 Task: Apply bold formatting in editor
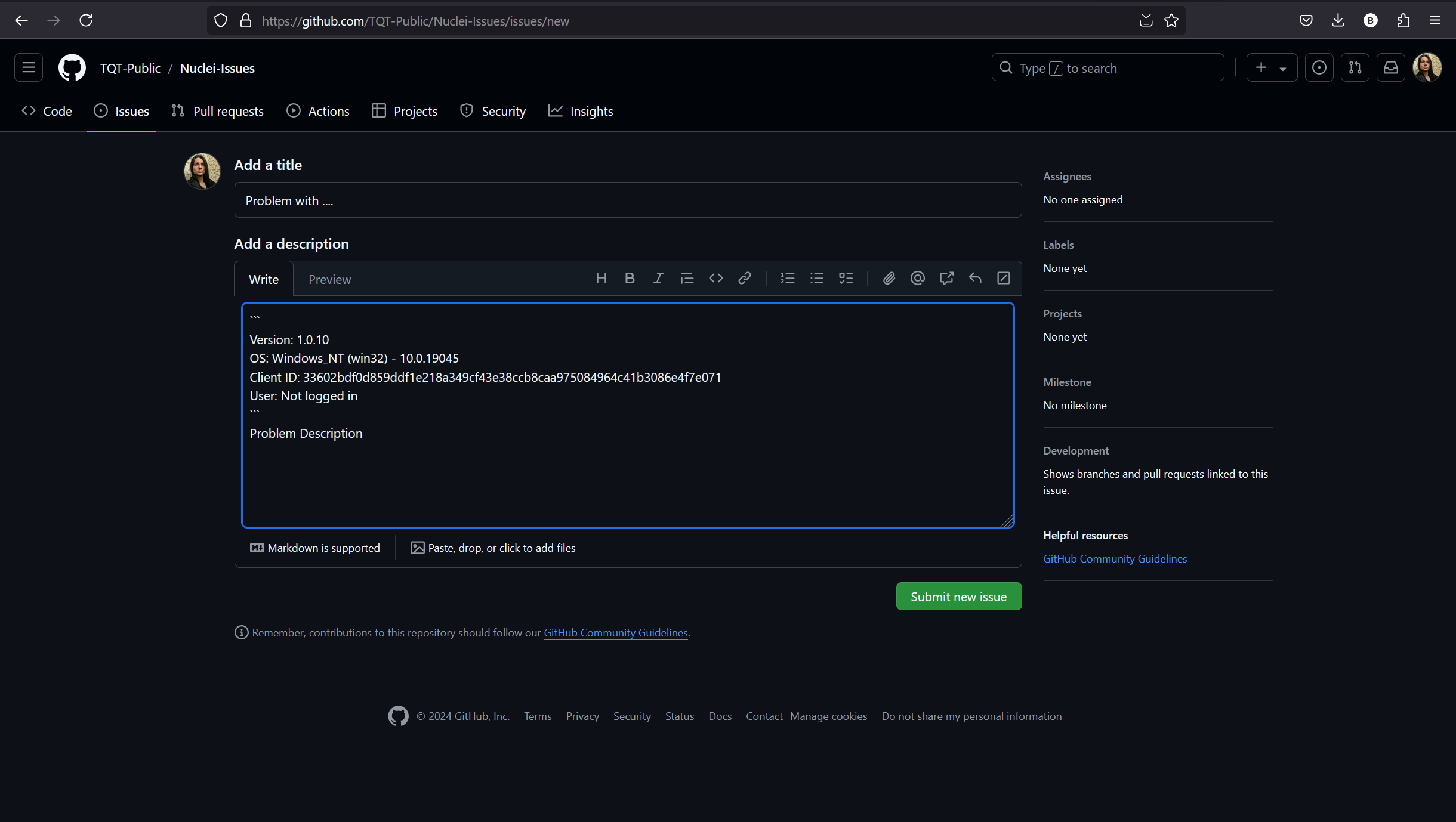[630, 279]
